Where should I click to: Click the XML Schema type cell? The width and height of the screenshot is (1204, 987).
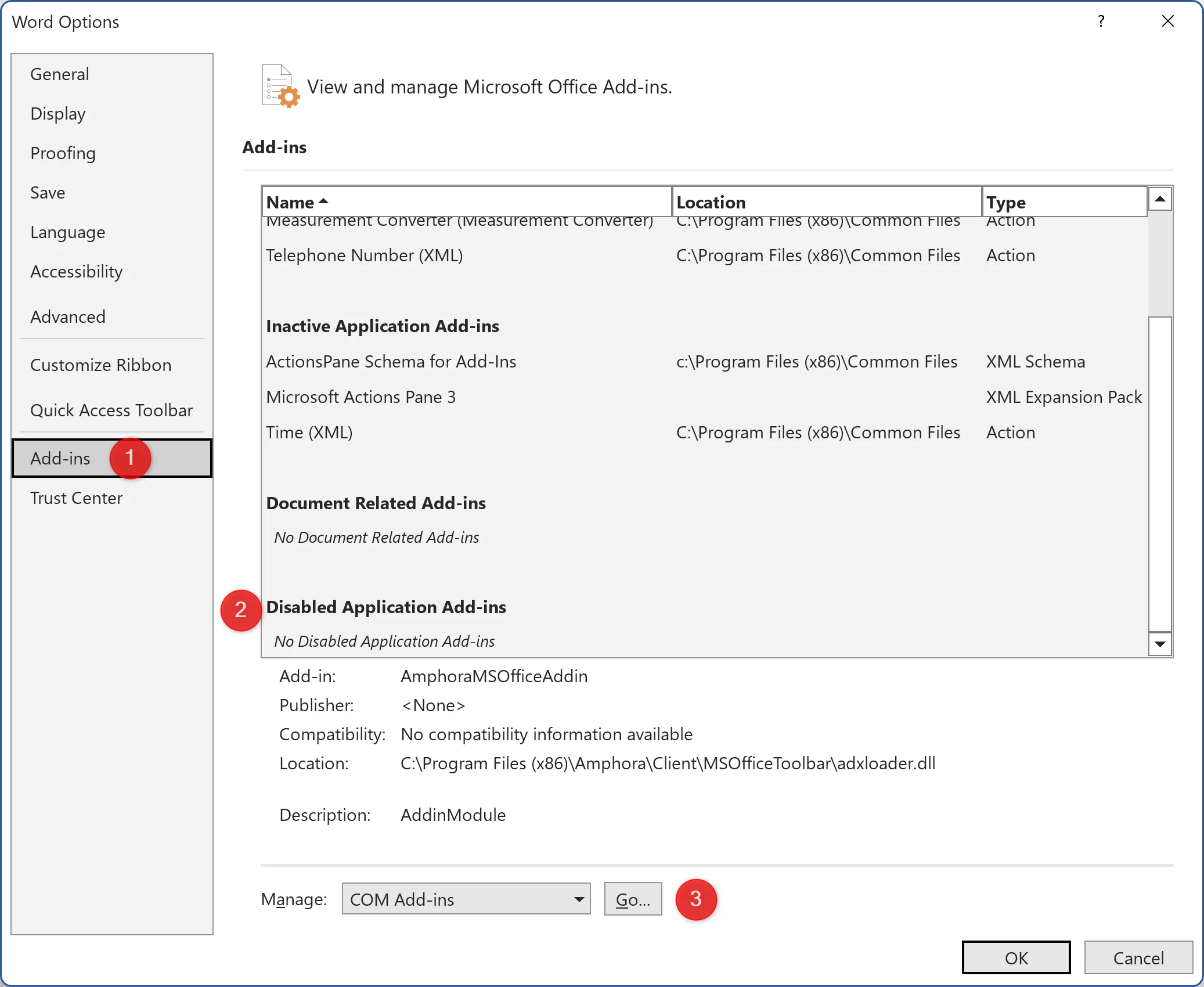1036,362
